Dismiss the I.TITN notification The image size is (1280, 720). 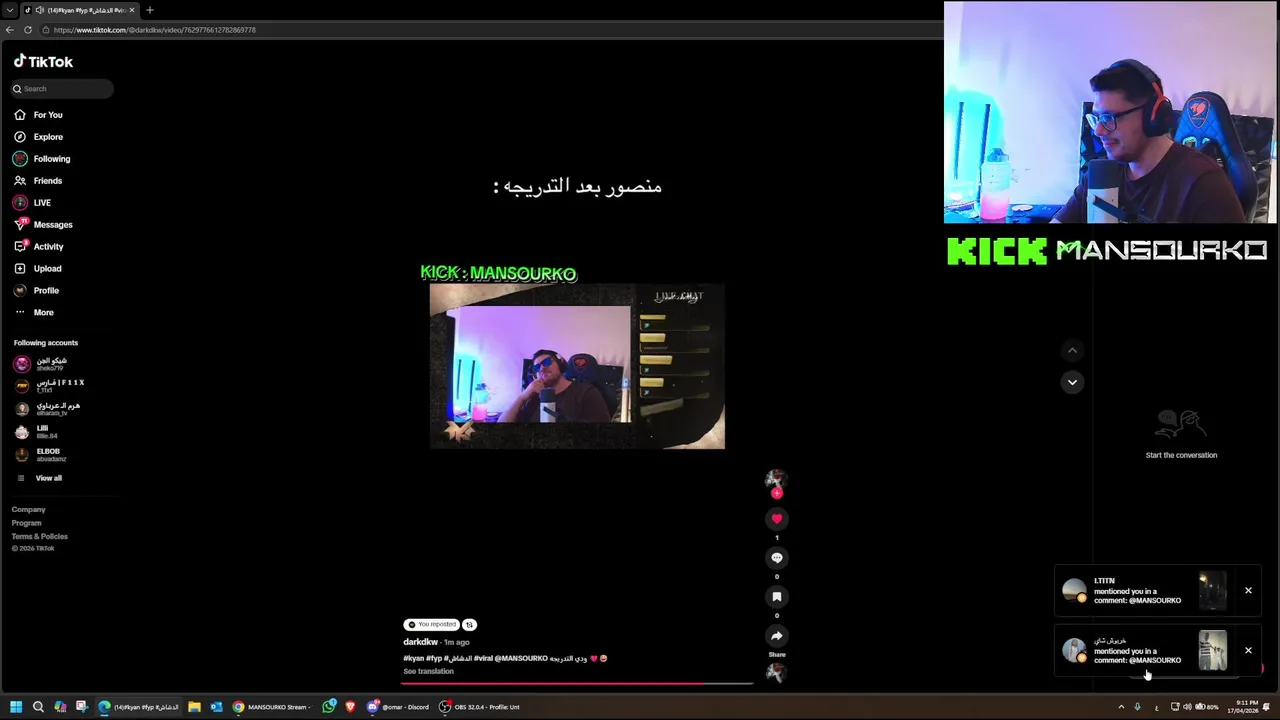1248,591
